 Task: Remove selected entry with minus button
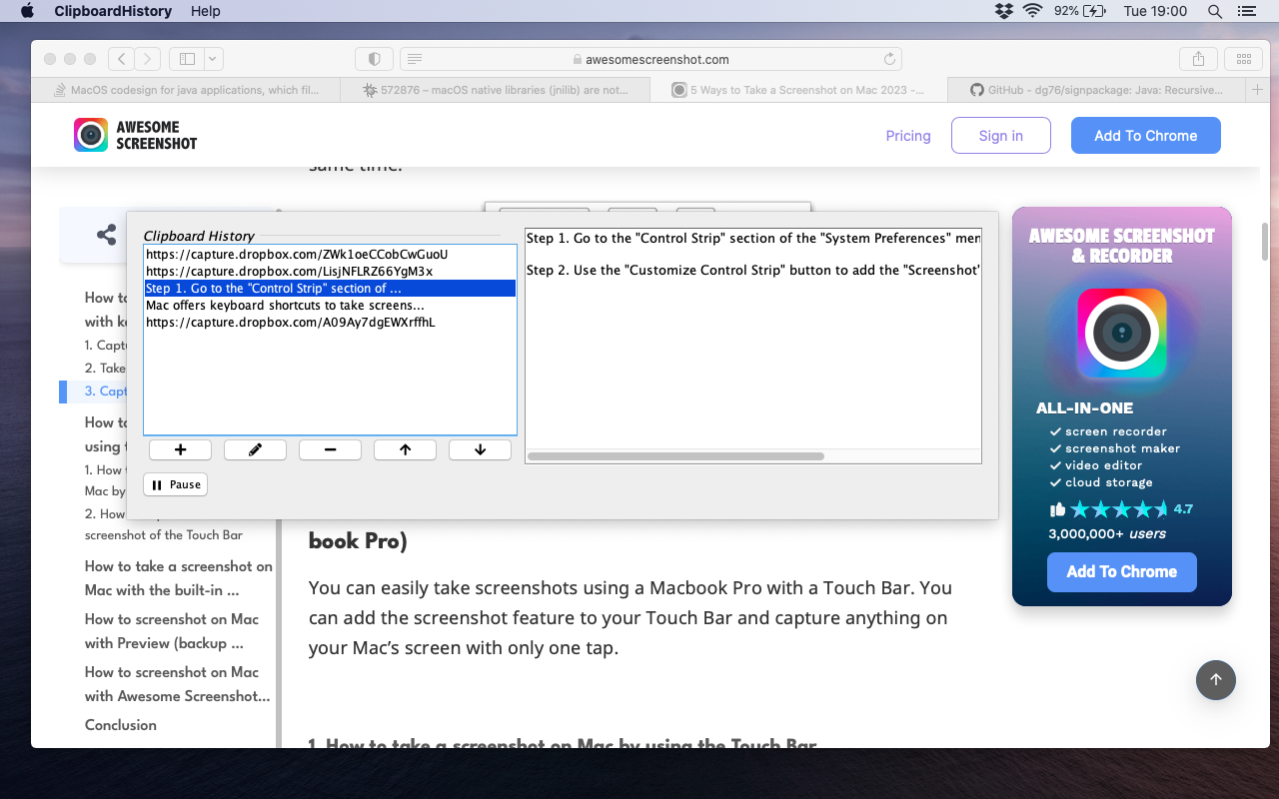pyautogui.click(x=330, y=450)
